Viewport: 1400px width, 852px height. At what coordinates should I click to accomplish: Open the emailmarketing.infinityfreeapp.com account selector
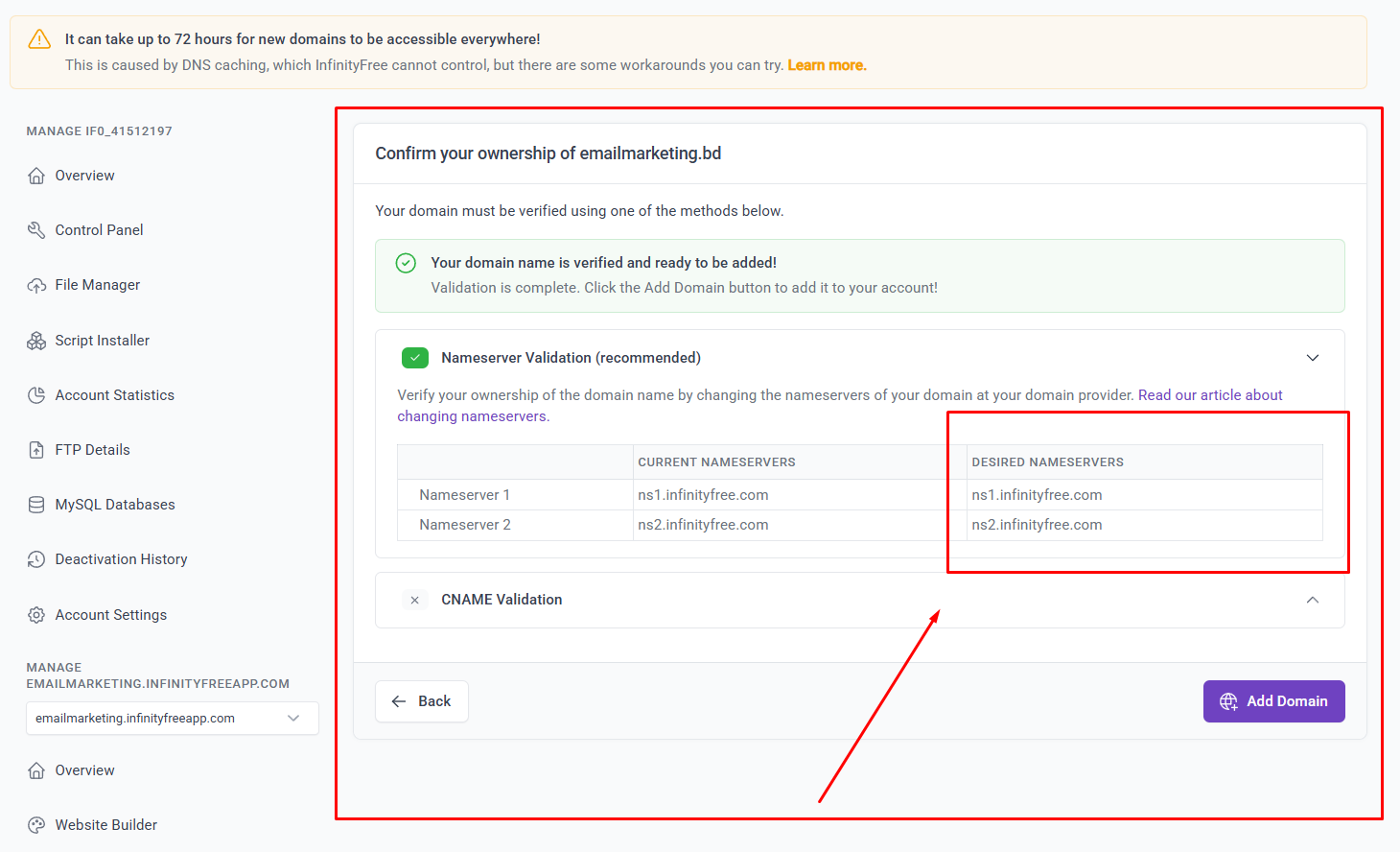(172, 718)
